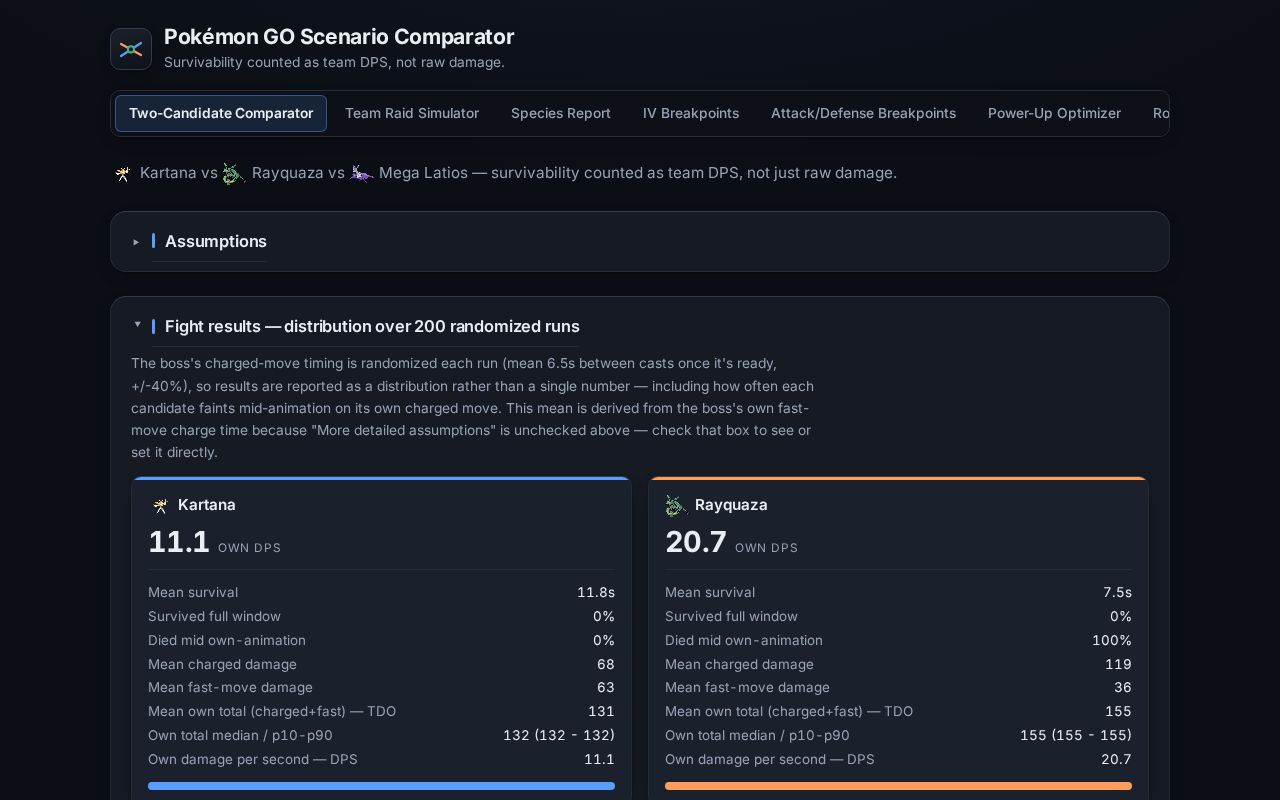Open the Power-Up Optimizer tab
Viewport: 1280px width, 800px height.
pos(1054,113)
